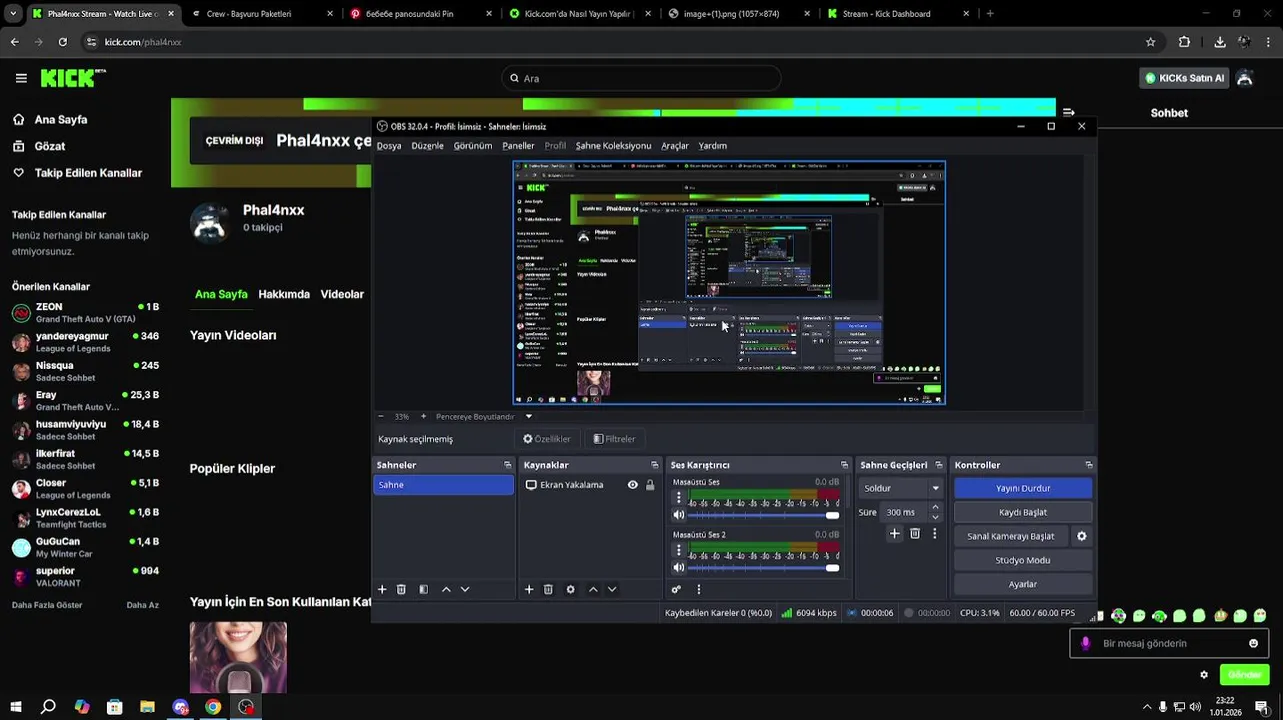1283x720 pixels.
Task: Open Chrome from the Windows taskbar
Action: 213,707
